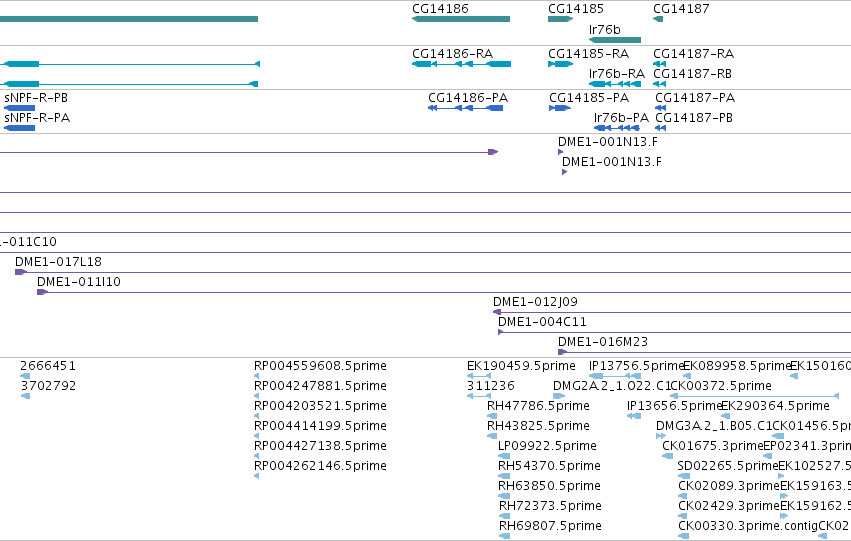The height and width of the screenshot is (541, 851).
Task: Click the CG14186-PA coding feature
Action: 466,108
